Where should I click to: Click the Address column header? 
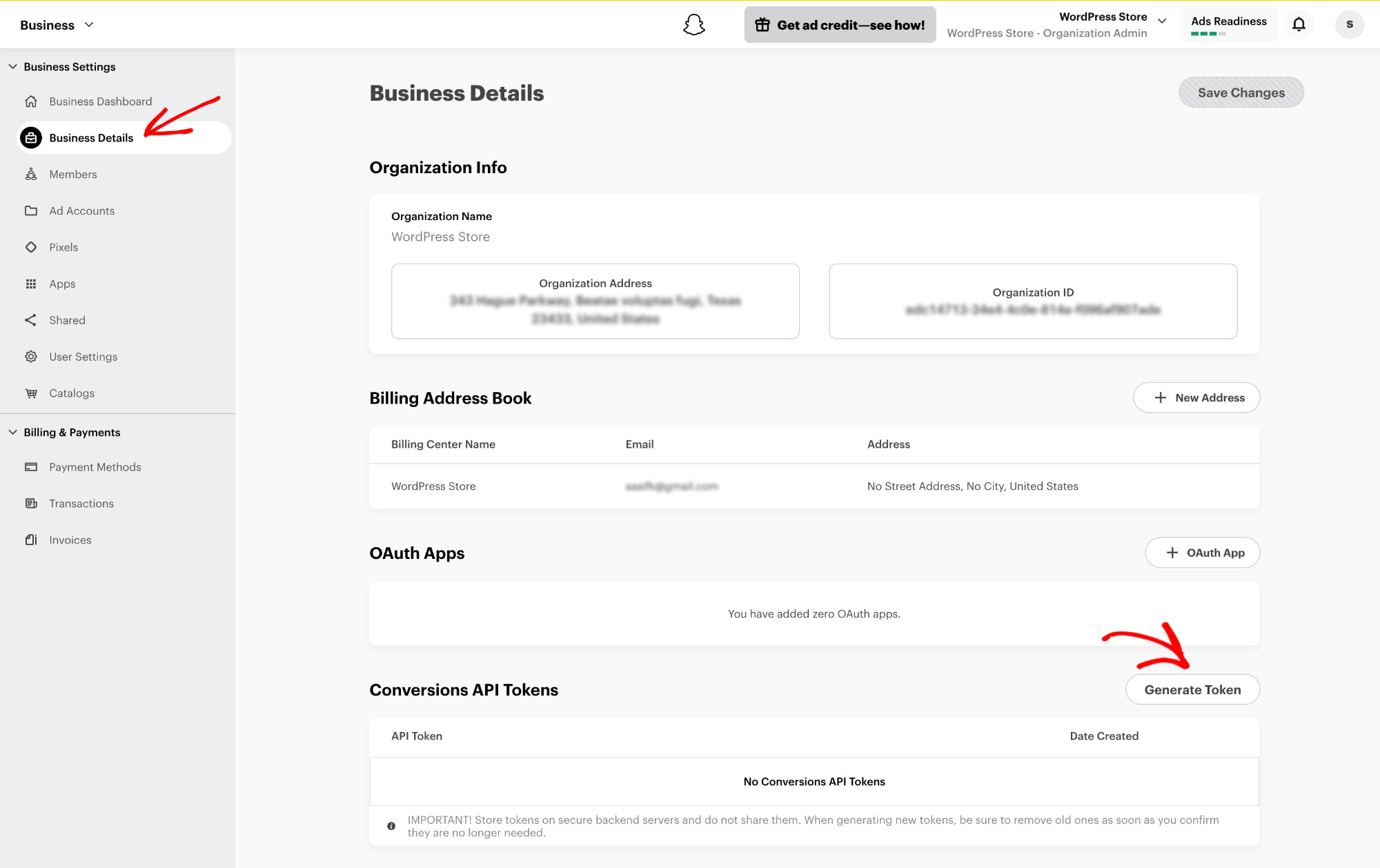[888, 444]
